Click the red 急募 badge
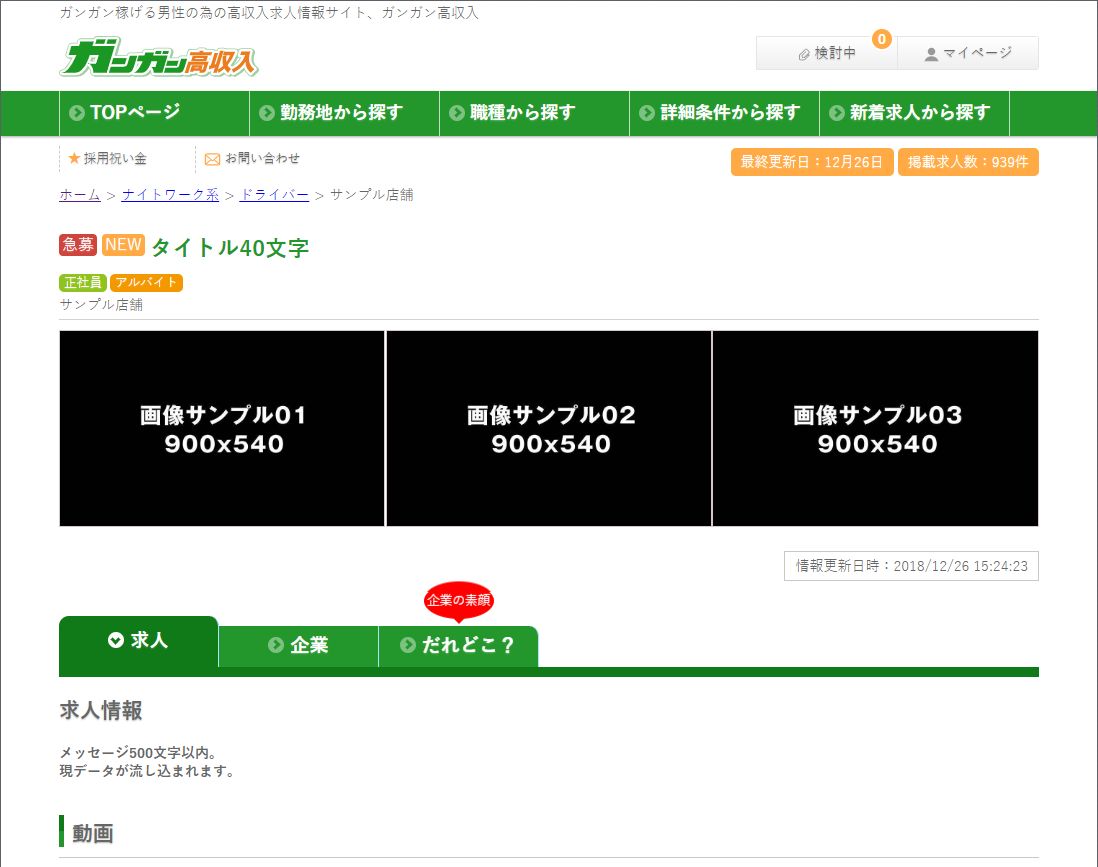Image resolution: width=1098 pixels, height=867 pixels. 78,244
